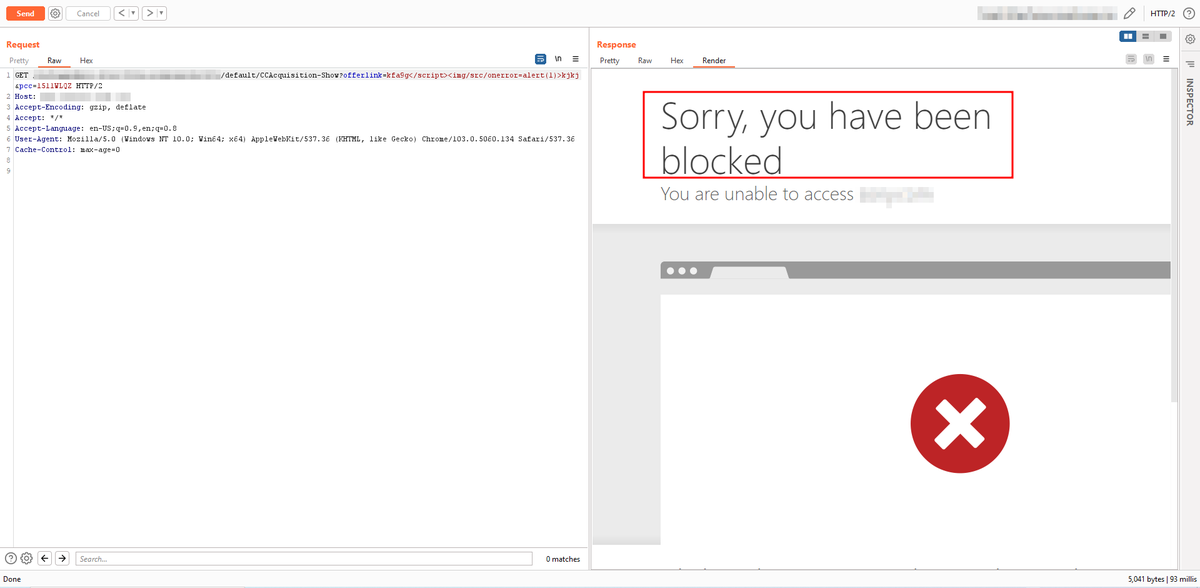
Task: Edit the target host with the pencil icon
Action: pos(1129,13)
